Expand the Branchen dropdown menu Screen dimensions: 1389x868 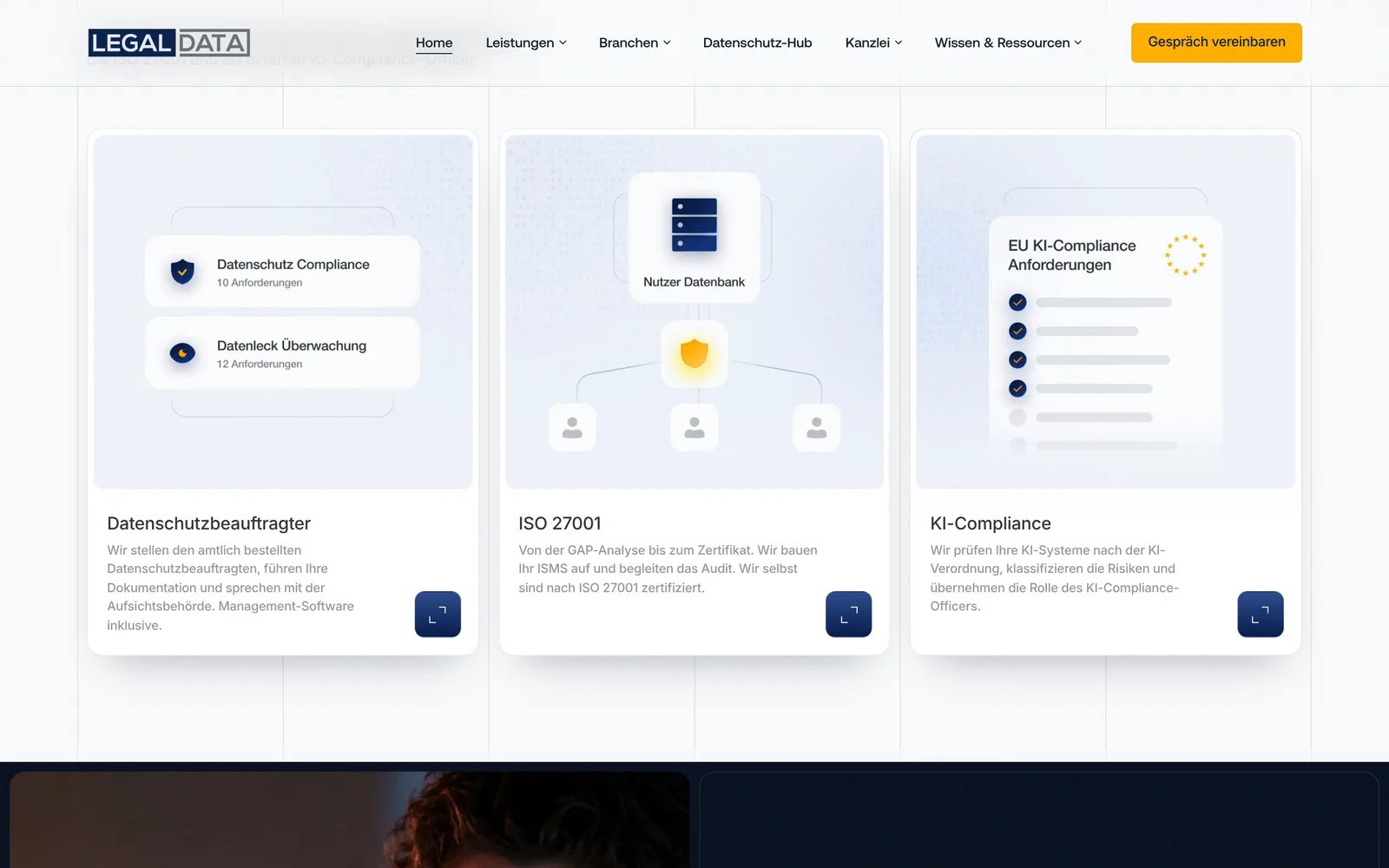coord(635,43)
